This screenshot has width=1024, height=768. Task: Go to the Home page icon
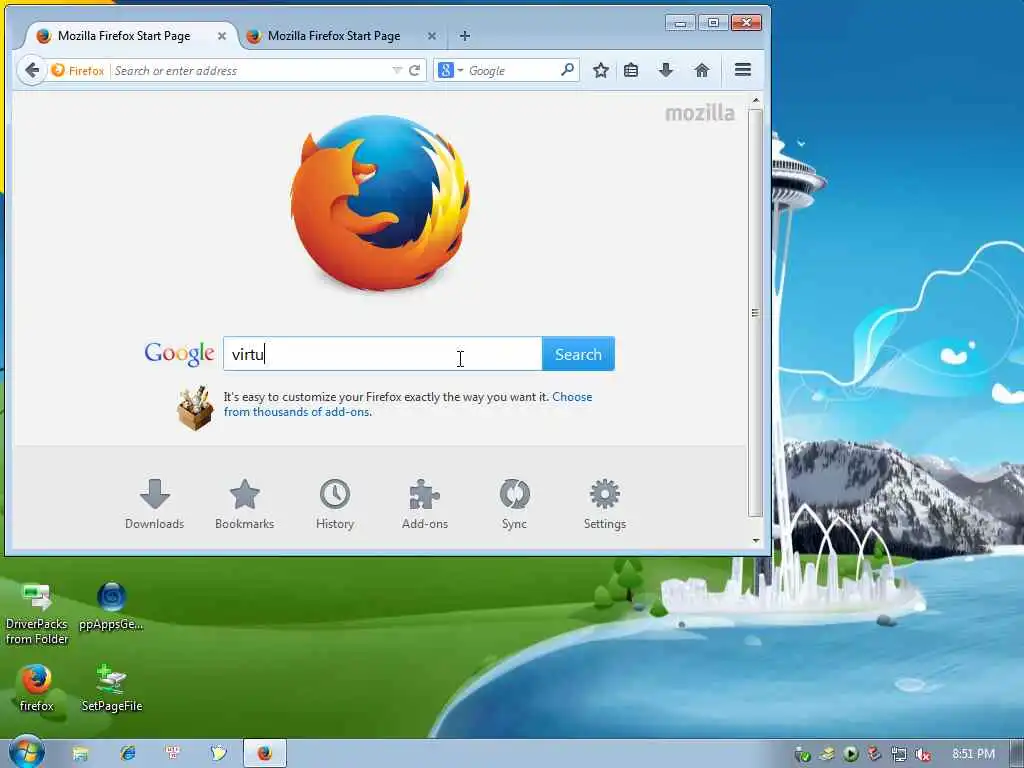click(701, 70)
